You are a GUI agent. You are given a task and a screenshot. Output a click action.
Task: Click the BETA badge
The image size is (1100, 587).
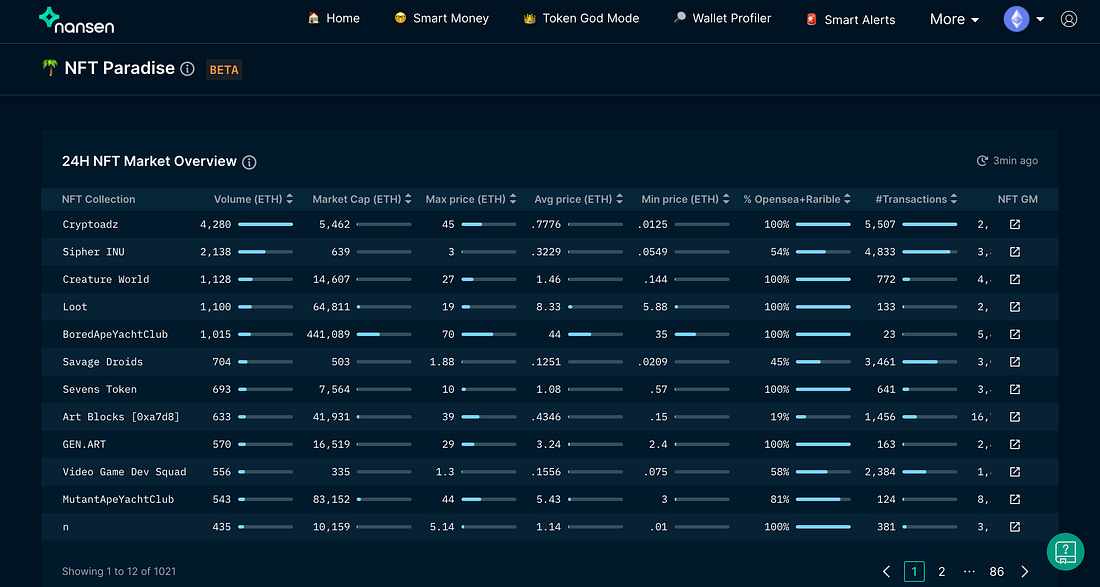(x=224, y=69)
